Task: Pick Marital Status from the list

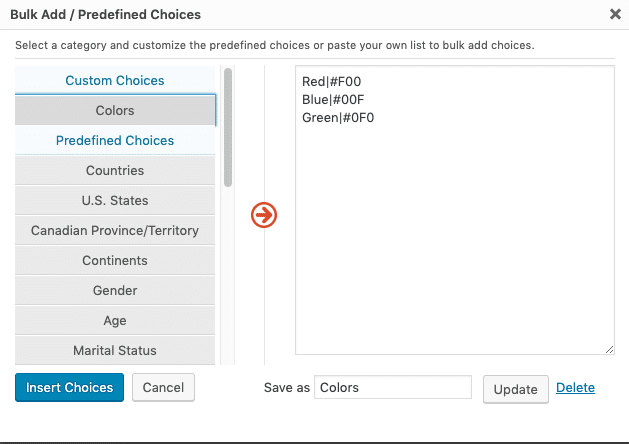Action: point(115,351)
